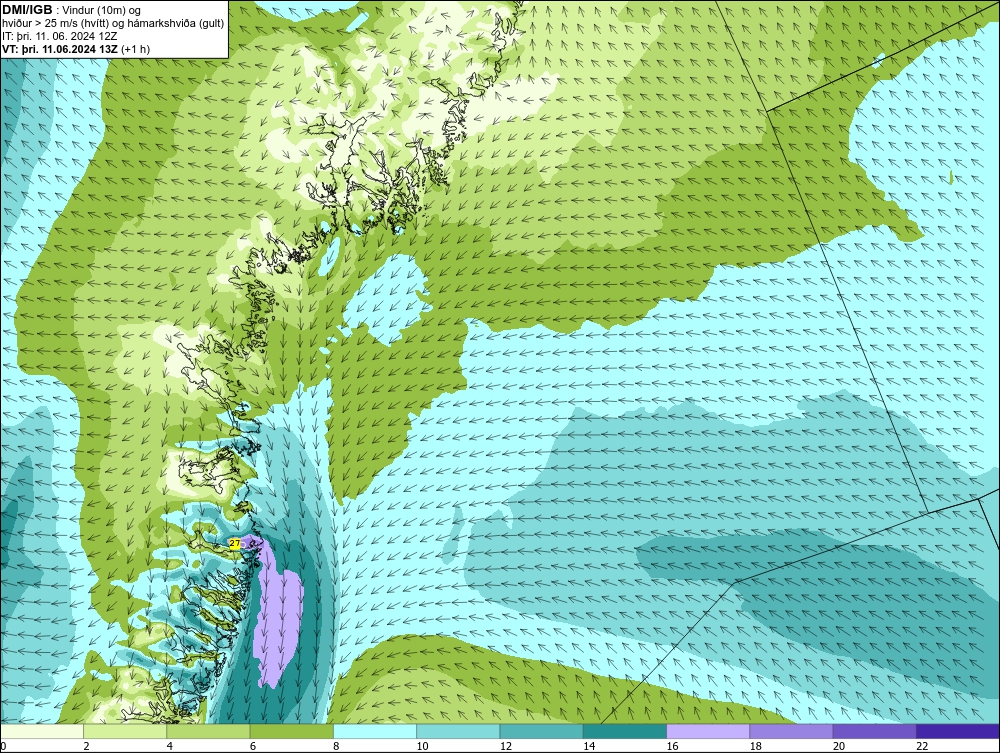Select the 12–14 m/s medium teal legend swatch

[x=541, y=731]
